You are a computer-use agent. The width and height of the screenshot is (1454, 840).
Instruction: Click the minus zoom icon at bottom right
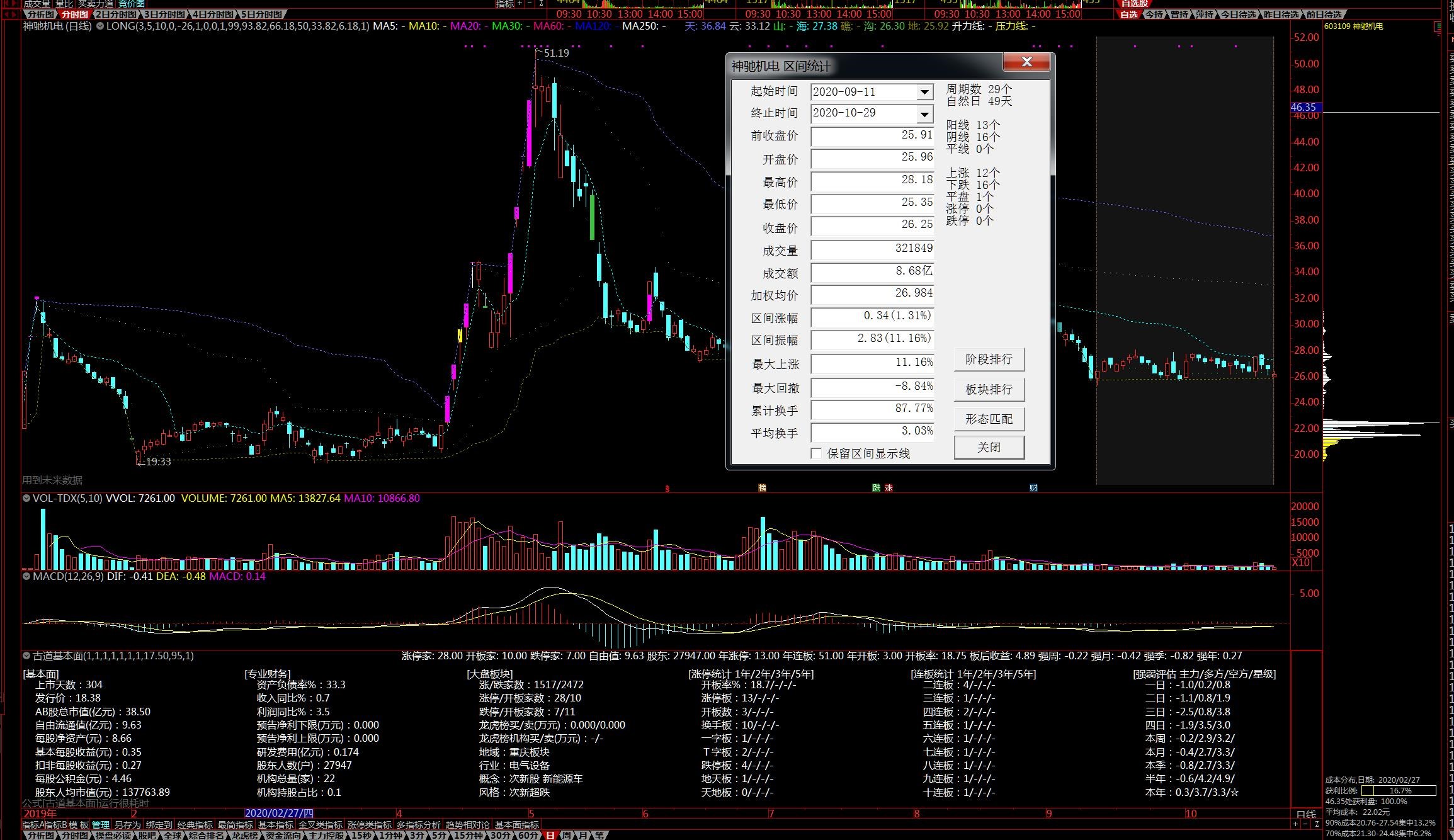(1306, 824)
